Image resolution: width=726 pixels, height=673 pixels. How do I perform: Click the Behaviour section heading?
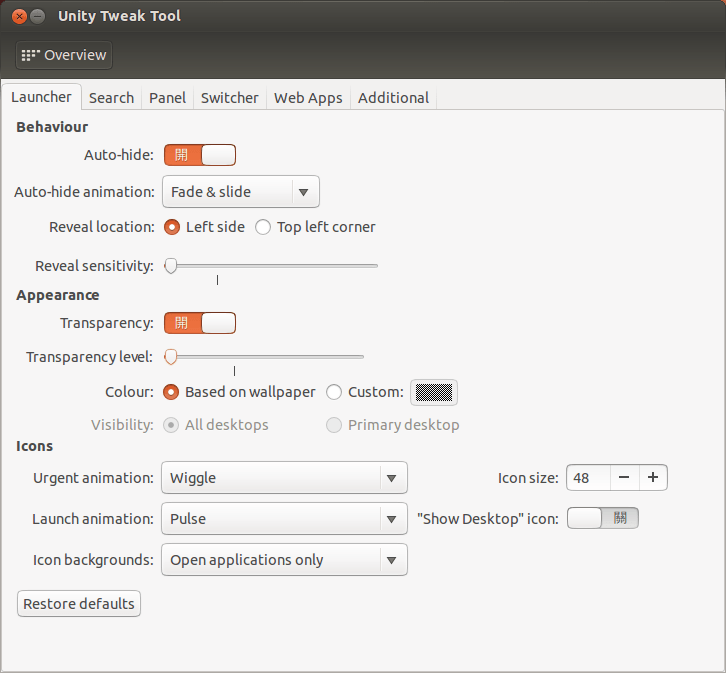point(52,127)
